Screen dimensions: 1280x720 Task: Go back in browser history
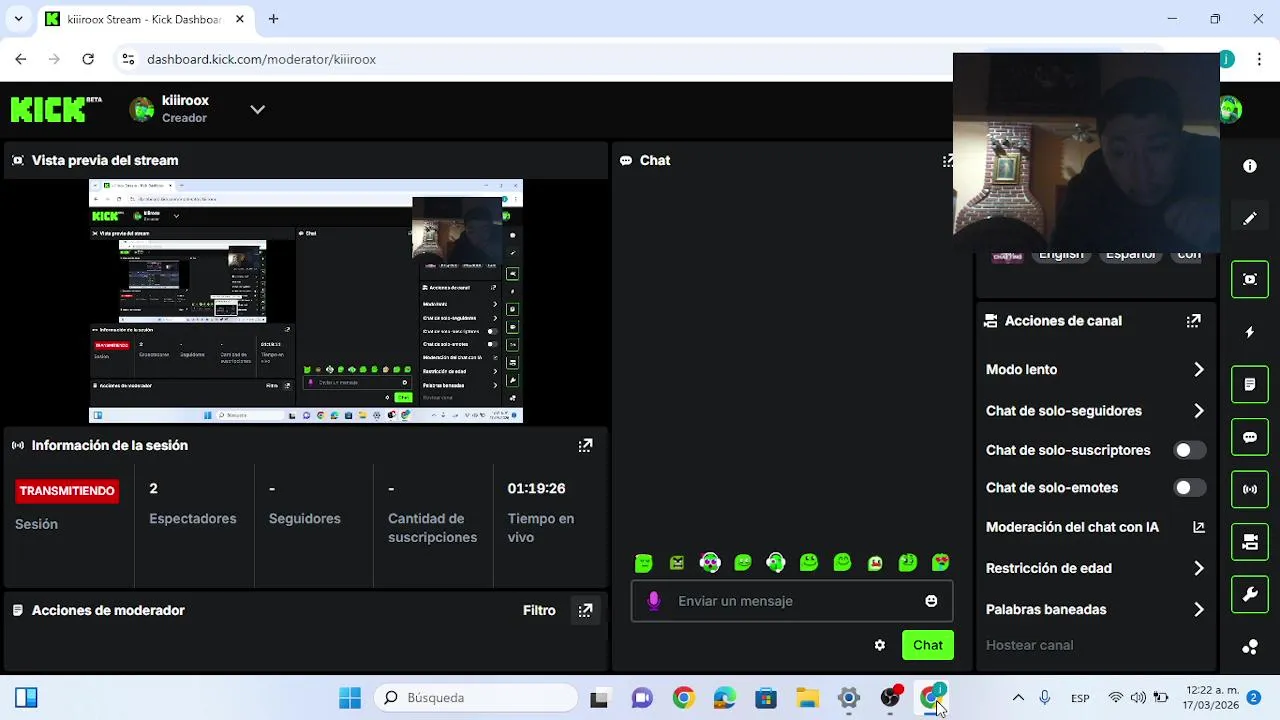21,59
